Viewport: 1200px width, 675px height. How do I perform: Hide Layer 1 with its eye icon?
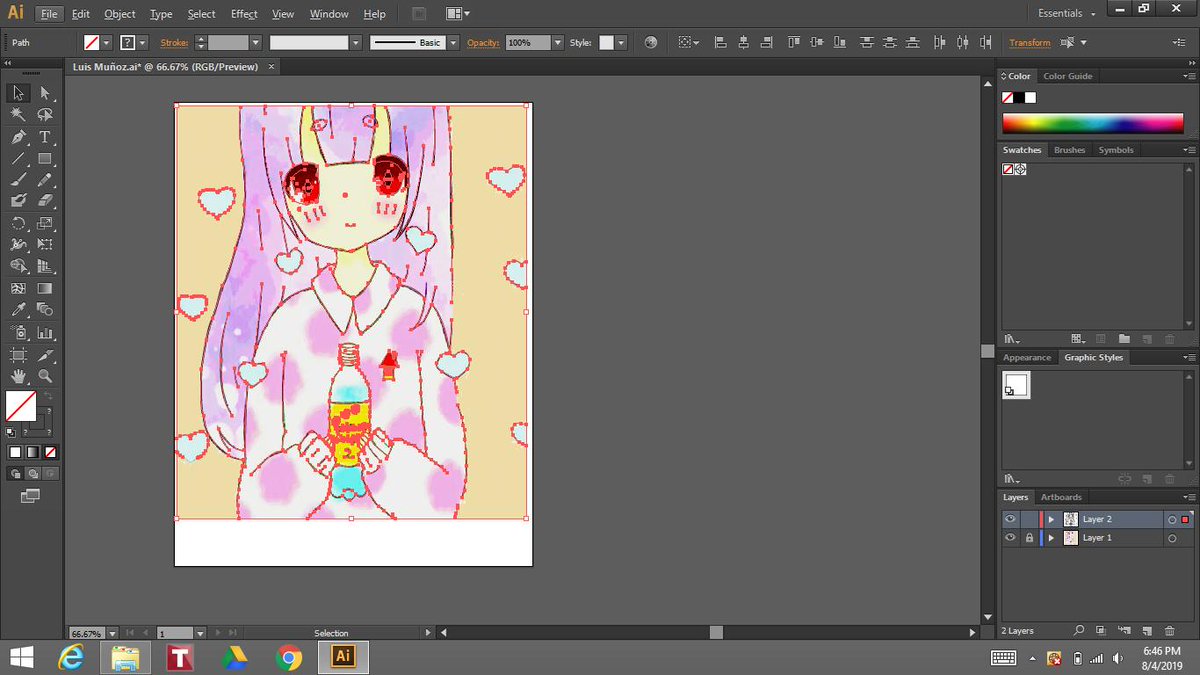1010,538
